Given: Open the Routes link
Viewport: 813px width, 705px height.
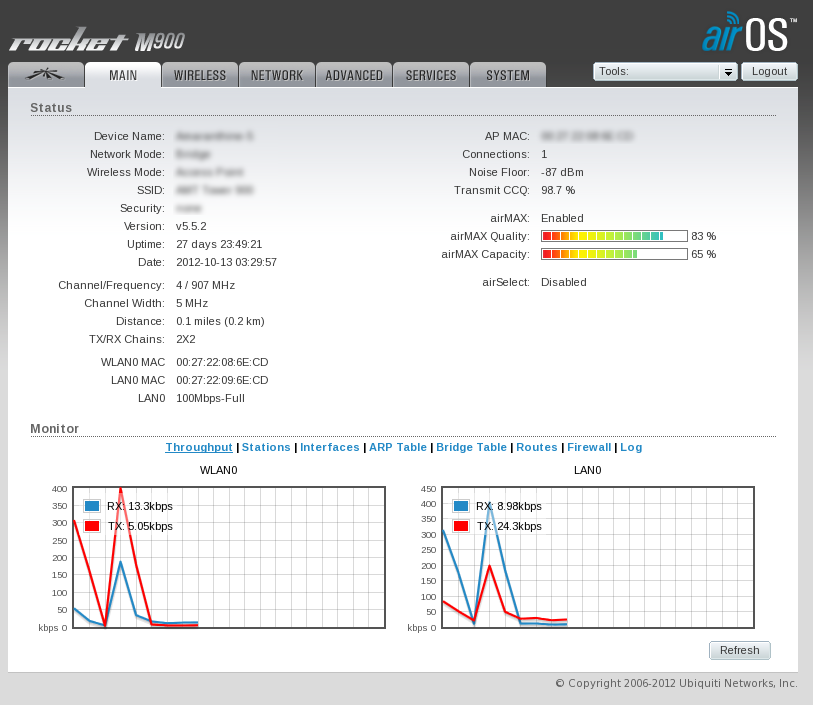Looking at the screenshot, I should click(x=537, y=447).
